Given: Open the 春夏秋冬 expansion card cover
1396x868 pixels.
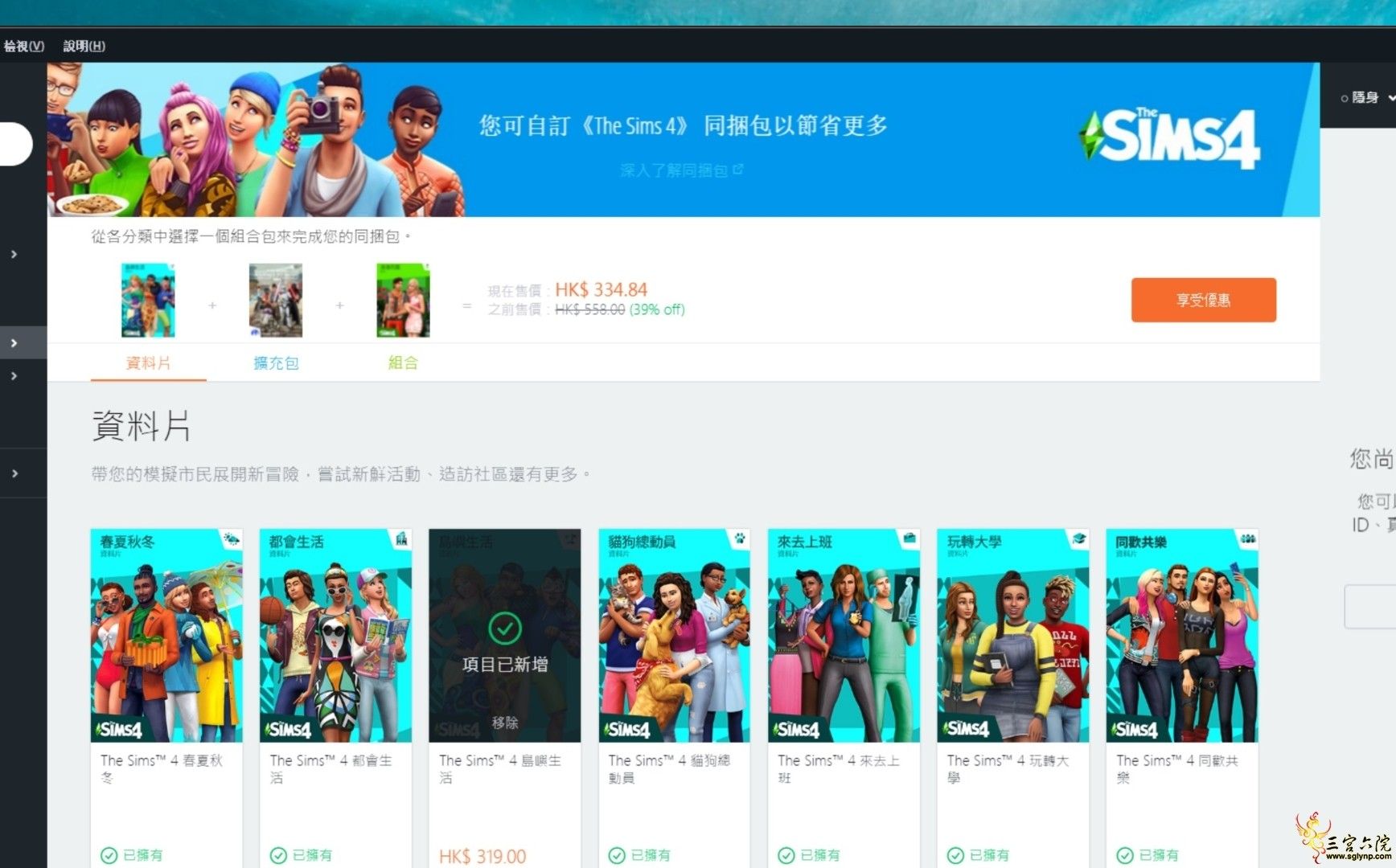Looking at the screenshot, I should click(x=166, y=635).
